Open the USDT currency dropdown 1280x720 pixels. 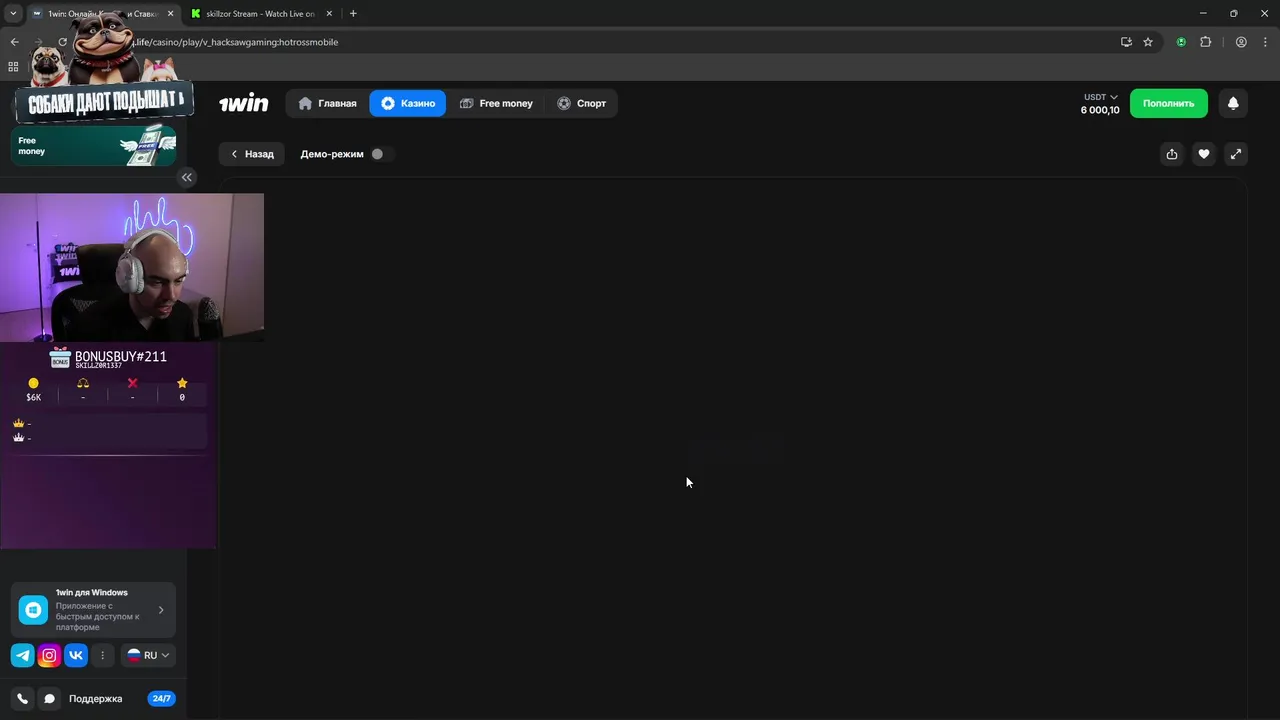[1100, 97]
